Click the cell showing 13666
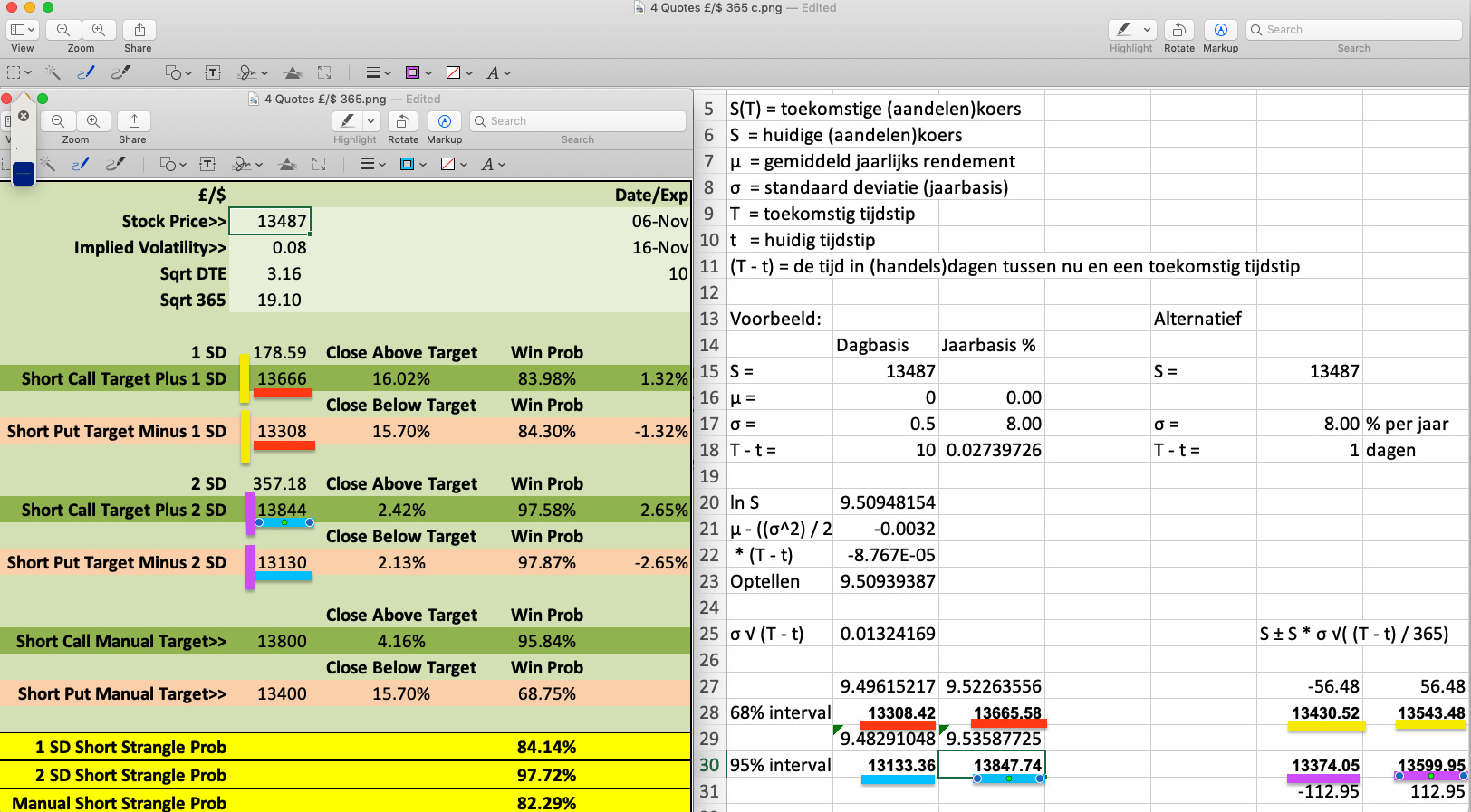Screen dimensions: 1471x812 [x=282, y=378]
